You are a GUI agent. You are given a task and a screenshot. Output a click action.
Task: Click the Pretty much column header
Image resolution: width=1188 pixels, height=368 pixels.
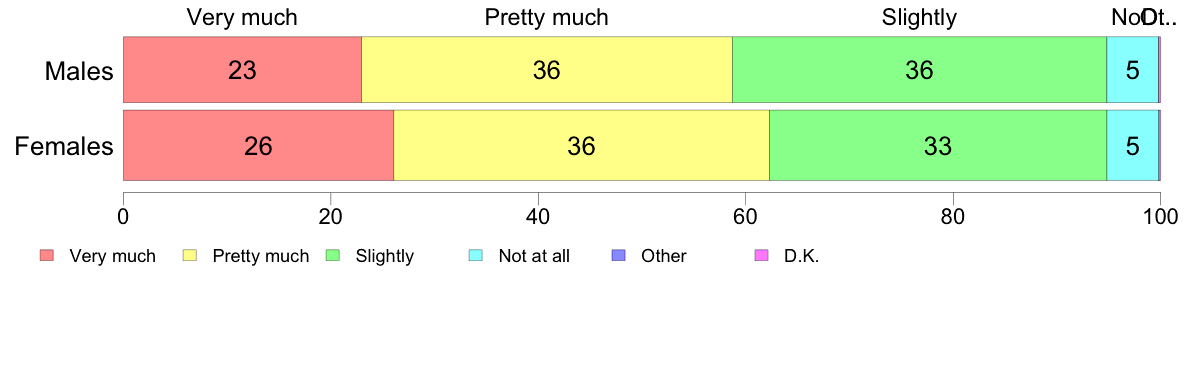tap(547, 17)
